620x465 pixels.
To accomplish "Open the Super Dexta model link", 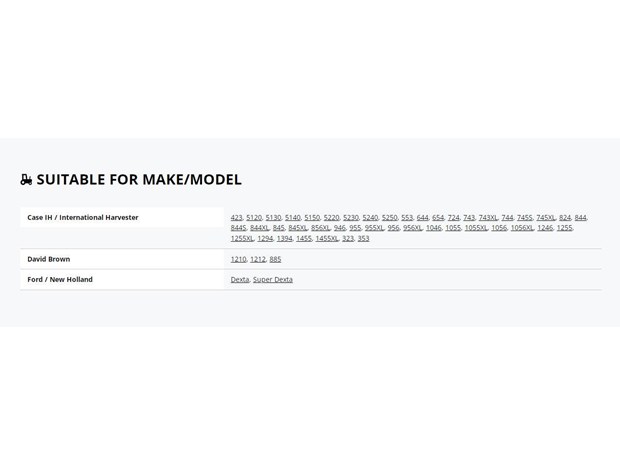I will tap(273, 280).
